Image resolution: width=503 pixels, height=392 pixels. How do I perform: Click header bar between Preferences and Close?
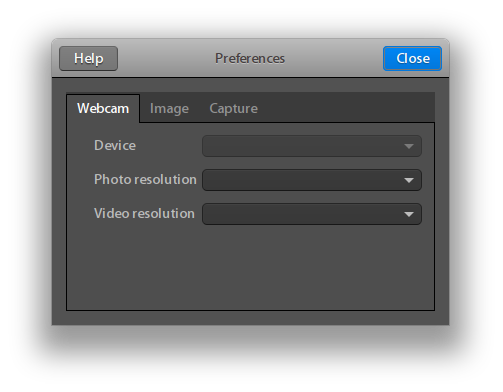pos(333,58)
